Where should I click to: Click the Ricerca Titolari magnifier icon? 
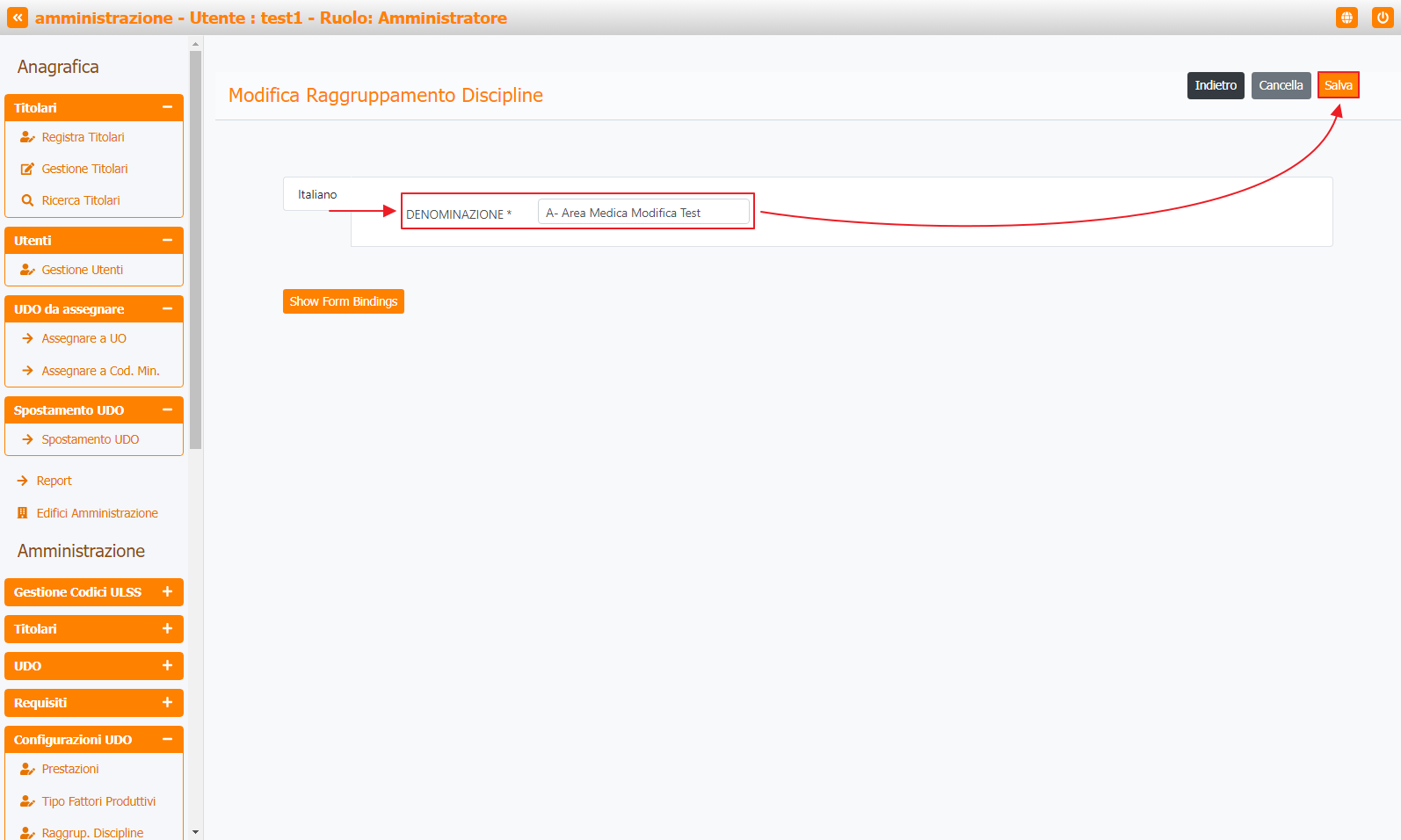pyautogui.click(x=27, y=200)
